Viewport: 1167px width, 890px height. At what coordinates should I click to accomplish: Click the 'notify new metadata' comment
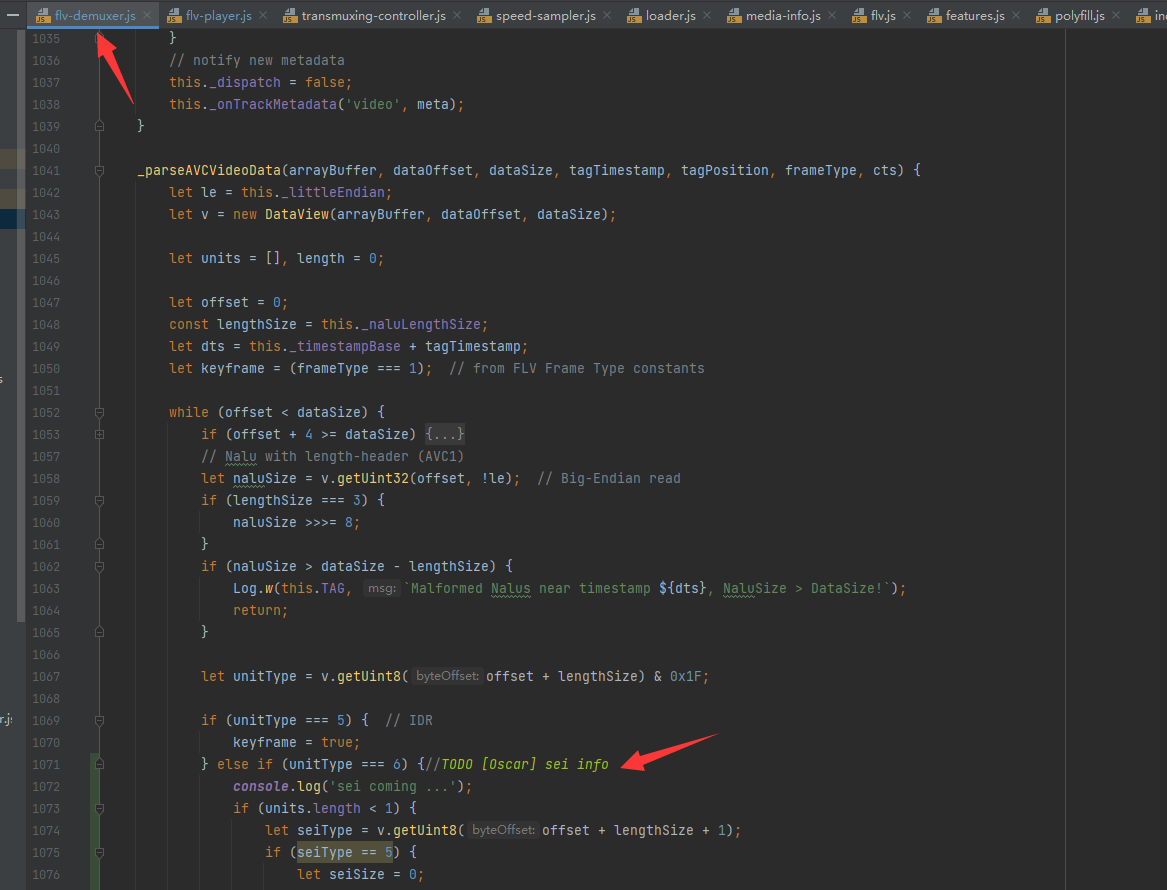[256, 60]
